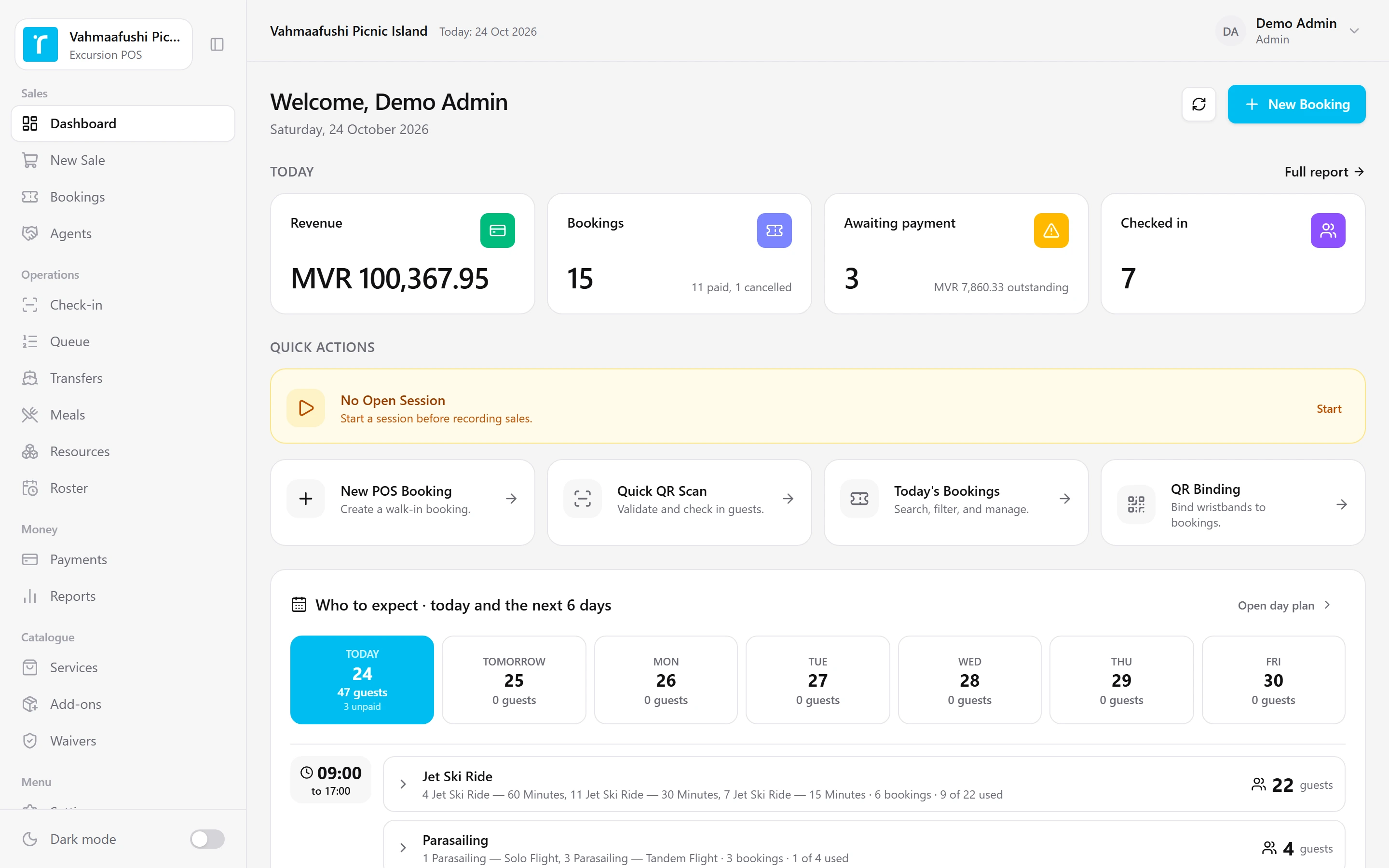
Task: Click the purple Checked in people icon
Action: click(1328, 230)
